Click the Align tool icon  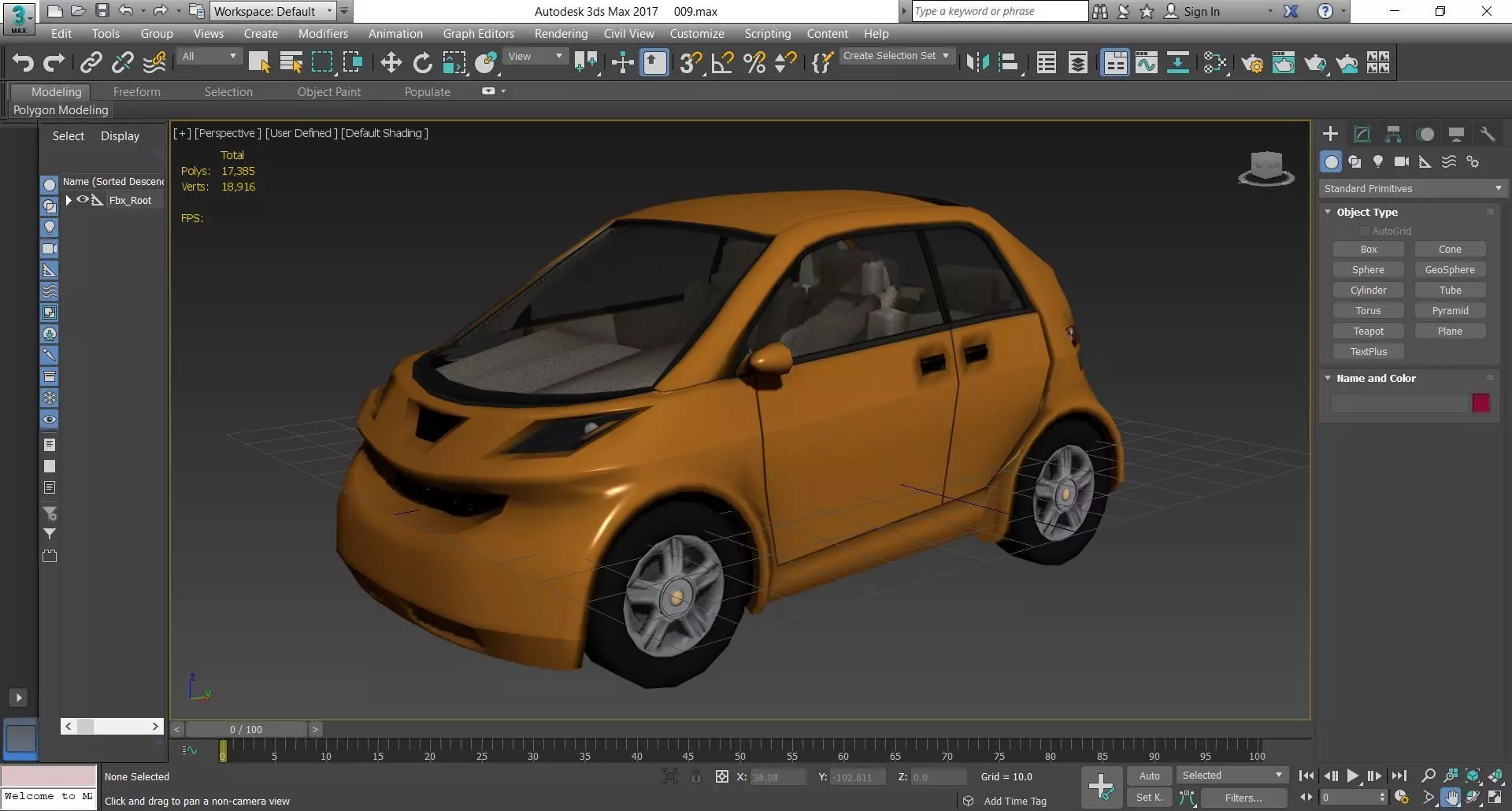point(1009,63)
